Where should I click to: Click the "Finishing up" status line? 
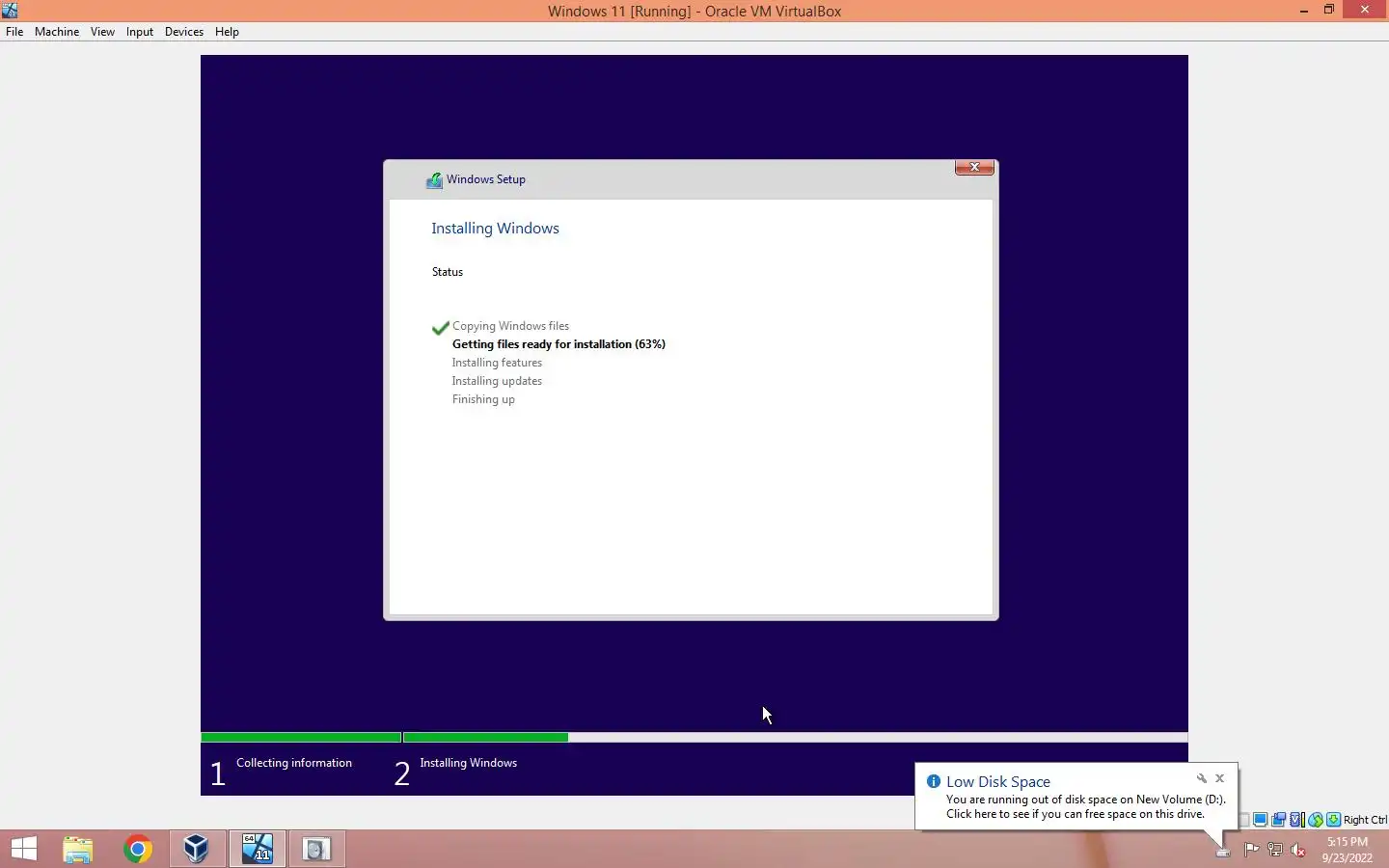pos(483,399)
